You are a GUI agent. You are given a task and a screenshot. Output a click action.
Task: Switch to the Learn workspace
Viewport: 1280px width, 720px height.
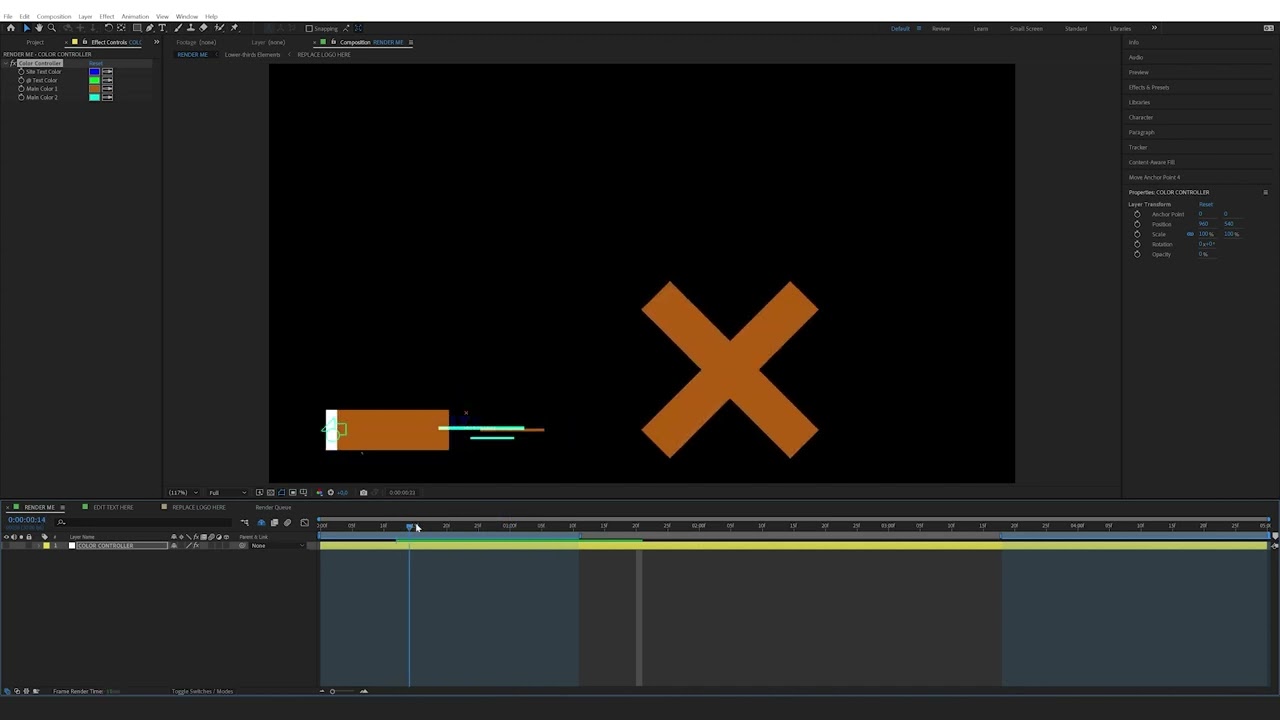pyautogui.click(x=981, y=28)
